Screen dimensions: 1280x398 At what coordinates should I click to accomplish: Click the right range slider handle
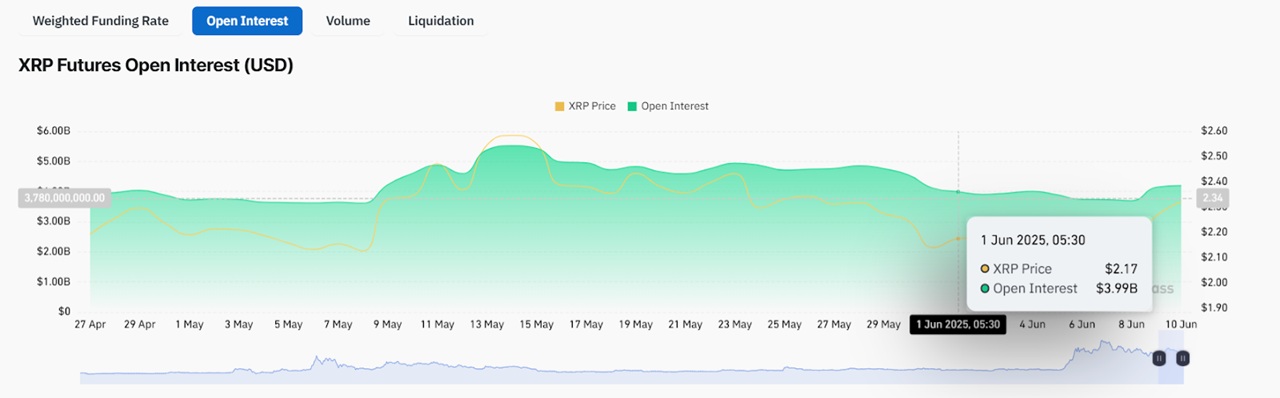[x=1183, y=357]
